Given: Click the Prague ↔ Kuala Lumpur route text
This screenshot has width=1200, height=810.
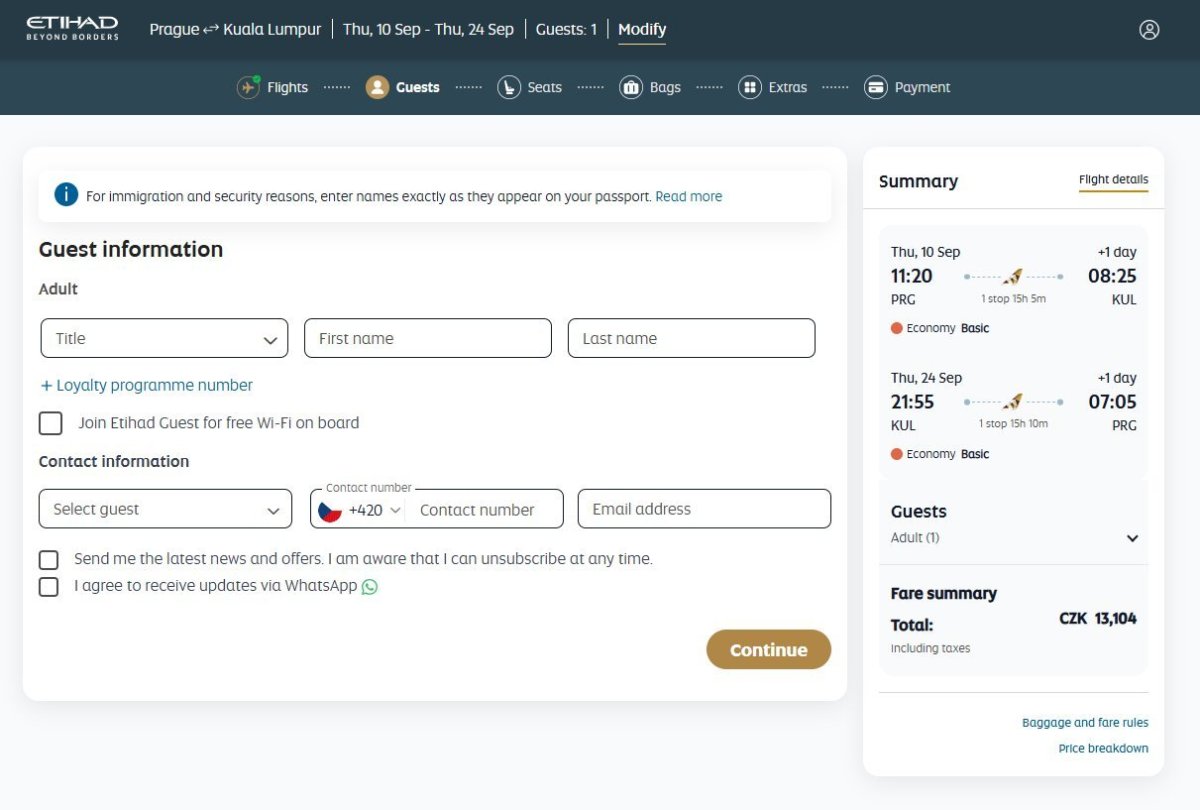Looking at the screenshot, I should click(x=235, y=30).
